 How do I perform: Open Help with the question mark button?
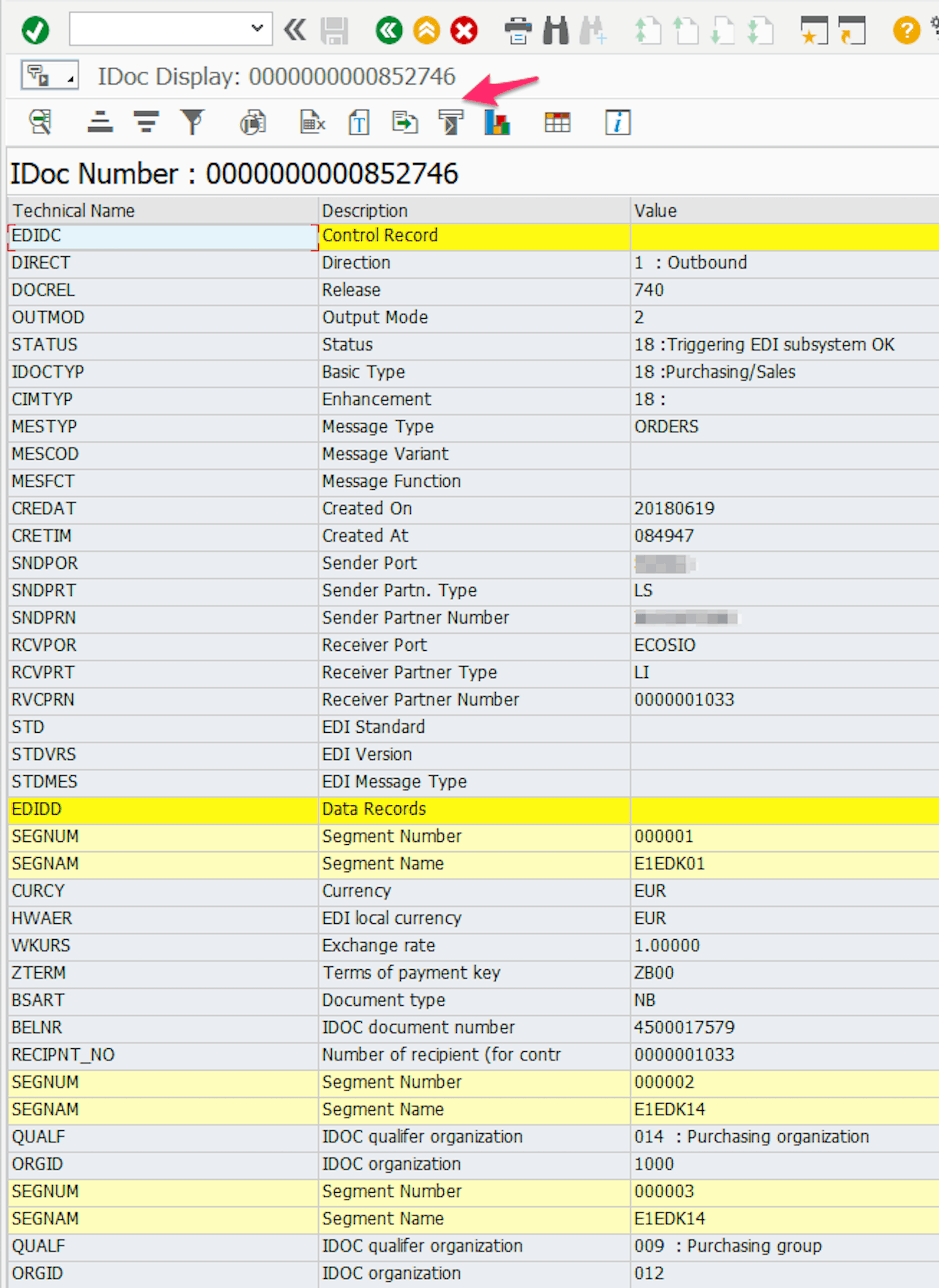[906, 30]
